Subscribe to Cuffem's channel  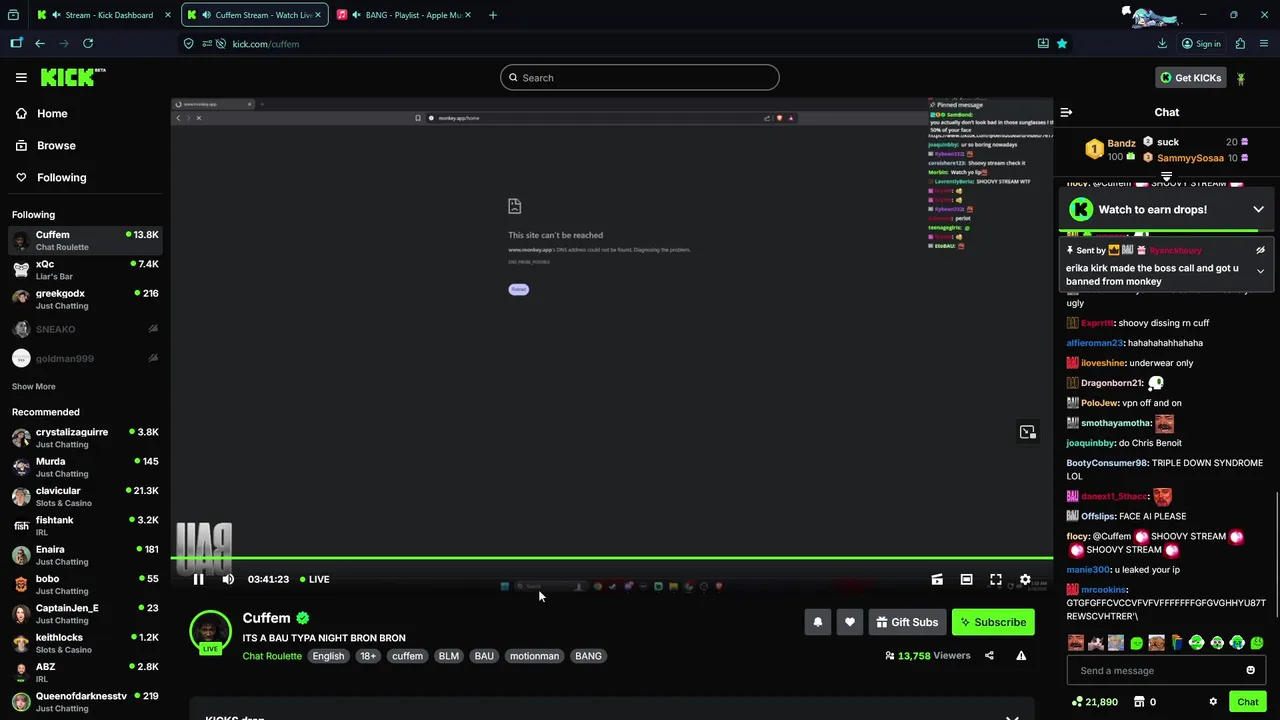(x=993, y=622)
